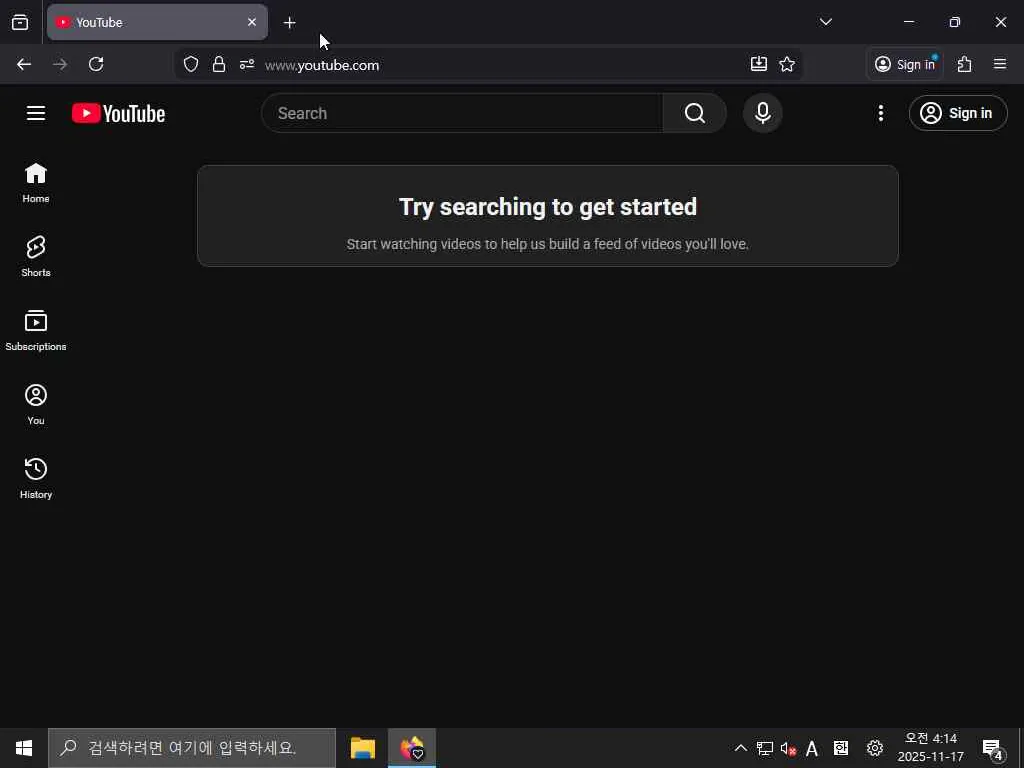Click the Windows taskbar search box
The height and width of the screenshot is (768, 1024).
(192, 748)
